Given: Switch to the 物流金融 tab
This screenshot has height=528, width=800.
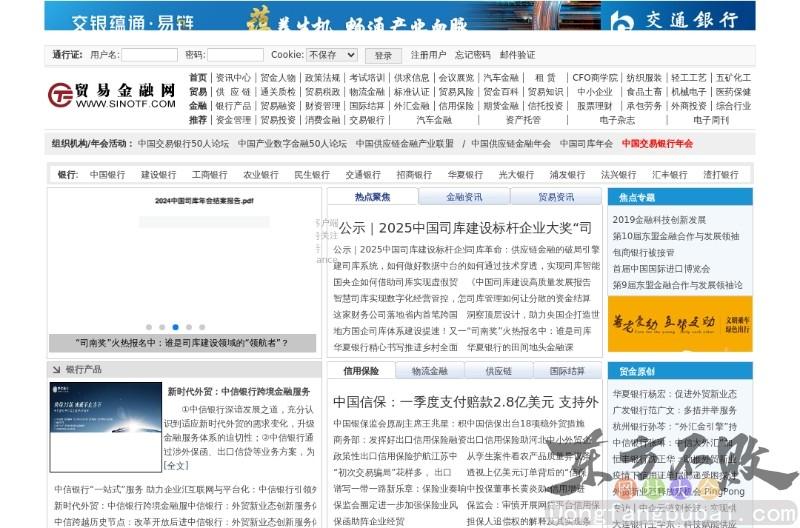Looking at the screenshot, I should [430, 371].
